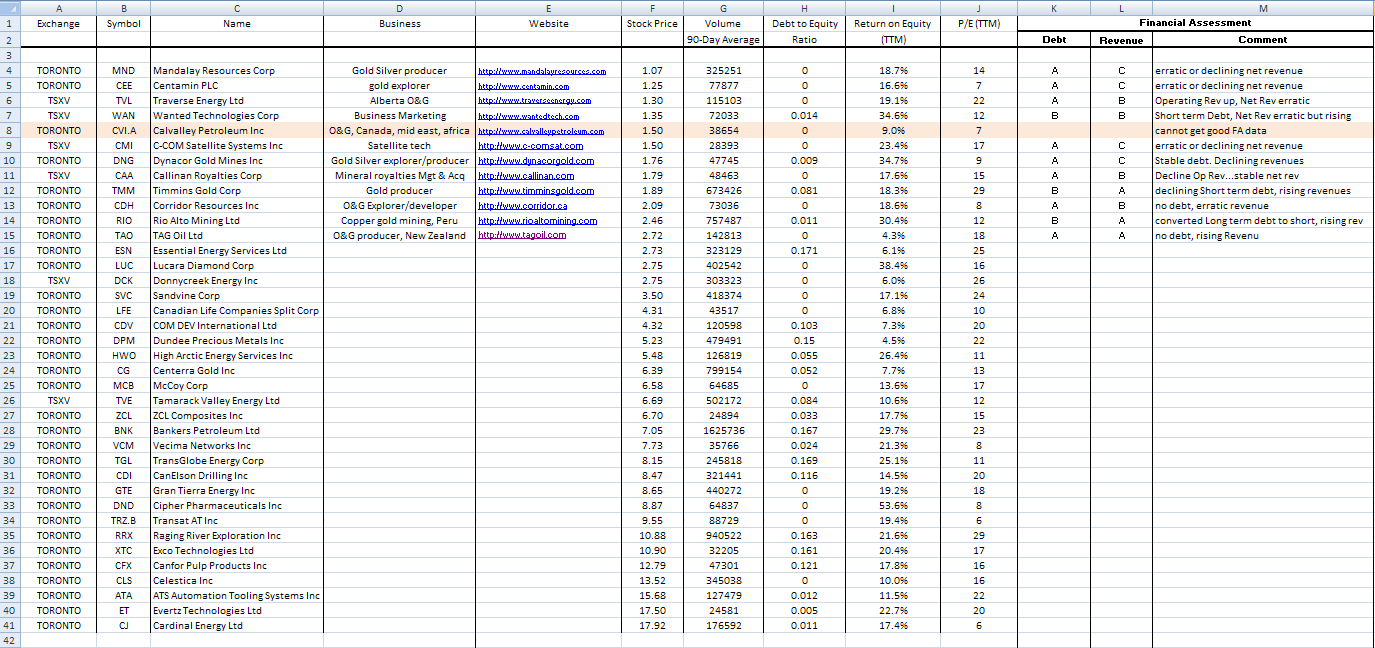Select the 'Satellite tech' business cell
Image resolution: width=1375 pixels, height=648 pixels.
point(400,146)
